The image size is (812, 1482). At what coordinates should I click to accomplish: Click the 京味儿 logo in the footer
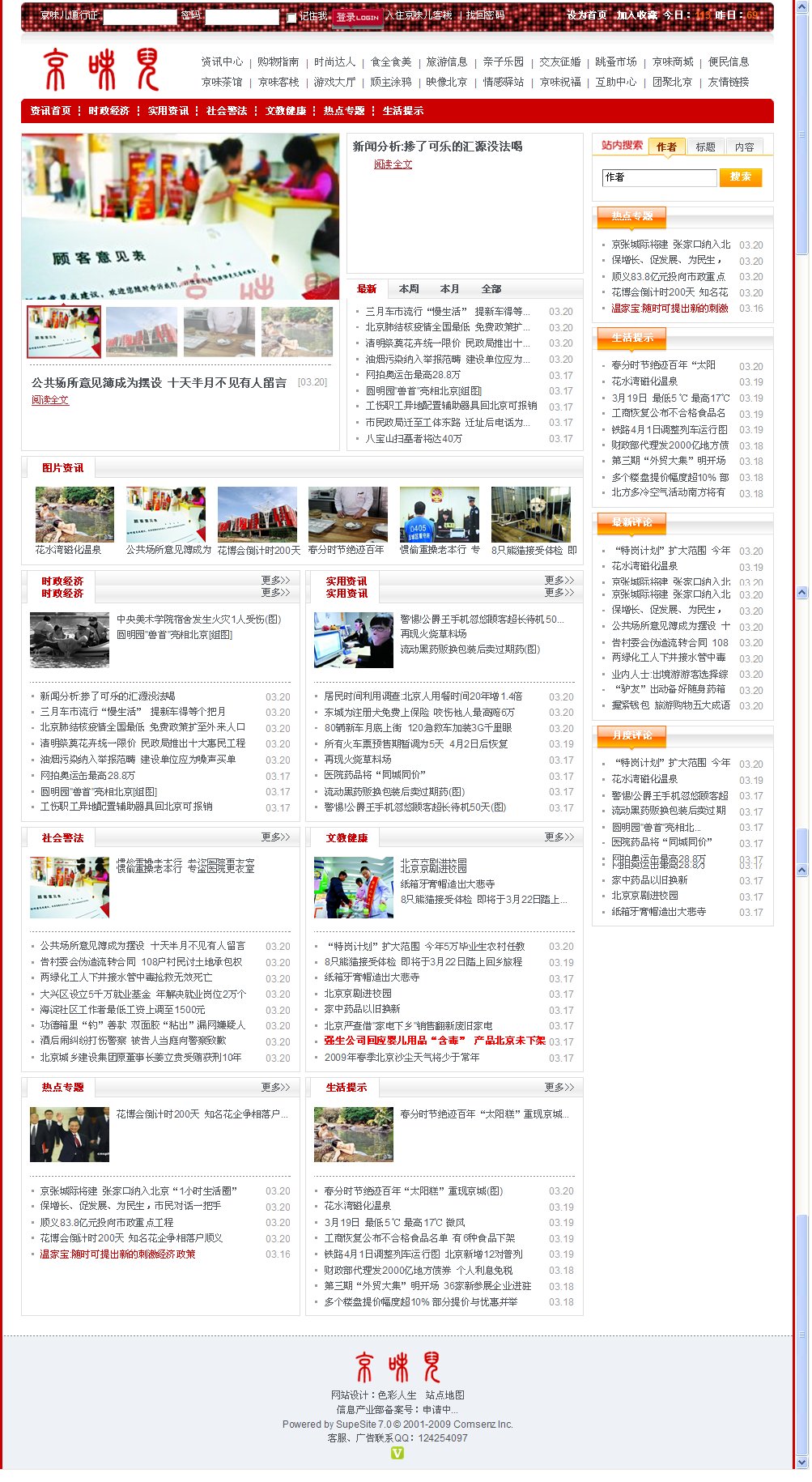pos(397,1367)
